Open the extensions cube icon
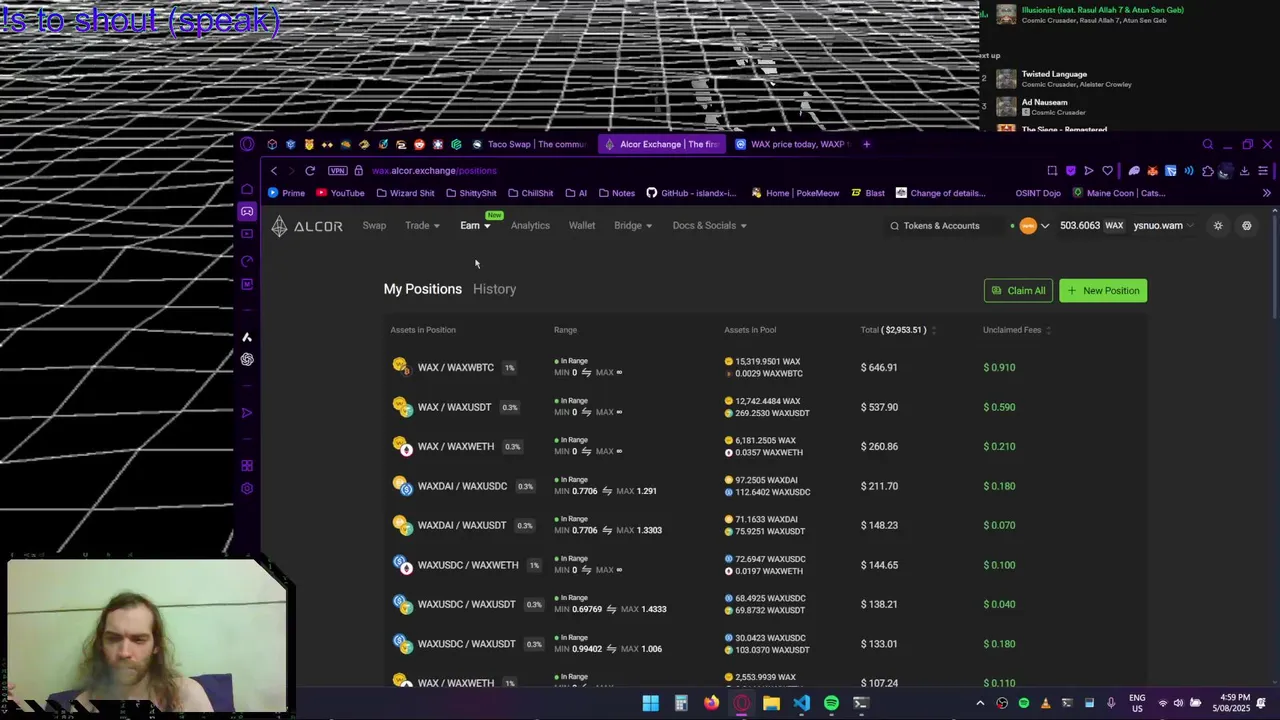This screenshot has height=720, width=1280. click(1207, 171)
